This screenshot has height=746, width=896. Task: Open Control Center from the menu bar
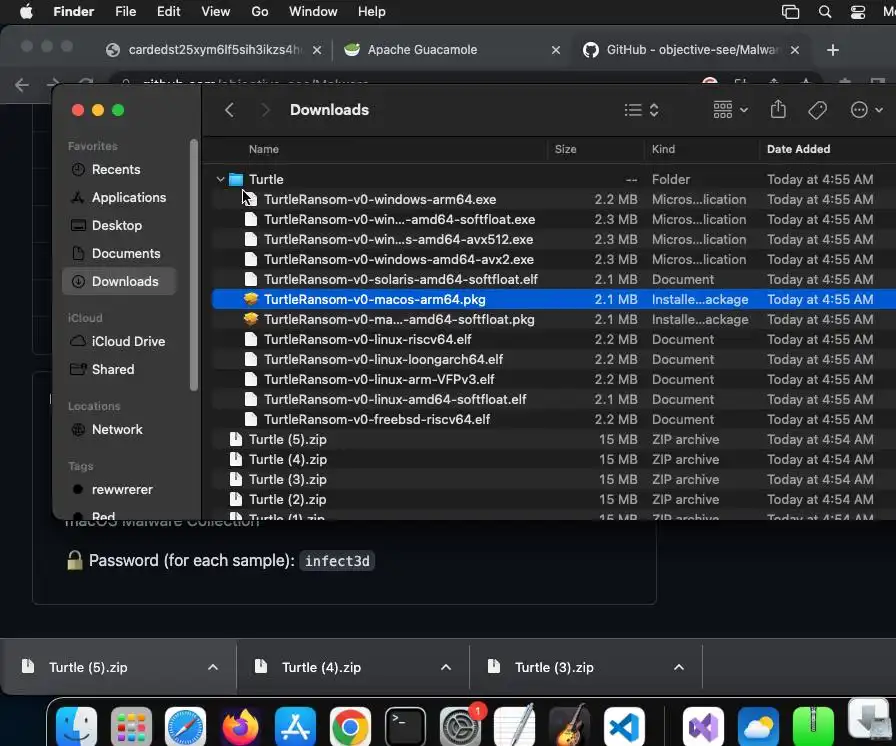(x=858, y=12)
